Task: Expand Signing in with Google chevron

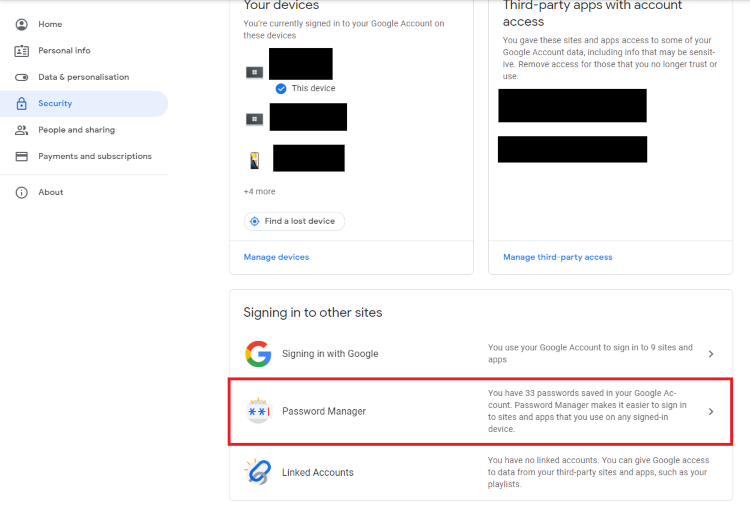Action: point(711,354)
